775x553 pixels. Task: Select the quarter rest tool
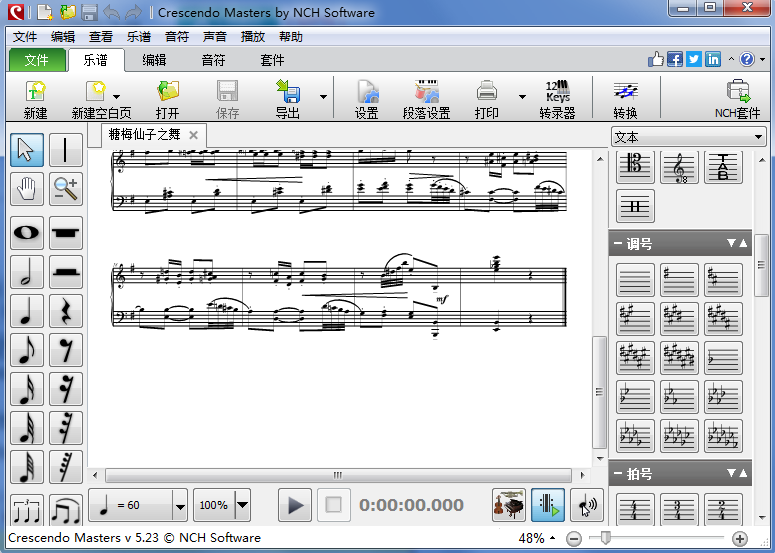point(66,310)
